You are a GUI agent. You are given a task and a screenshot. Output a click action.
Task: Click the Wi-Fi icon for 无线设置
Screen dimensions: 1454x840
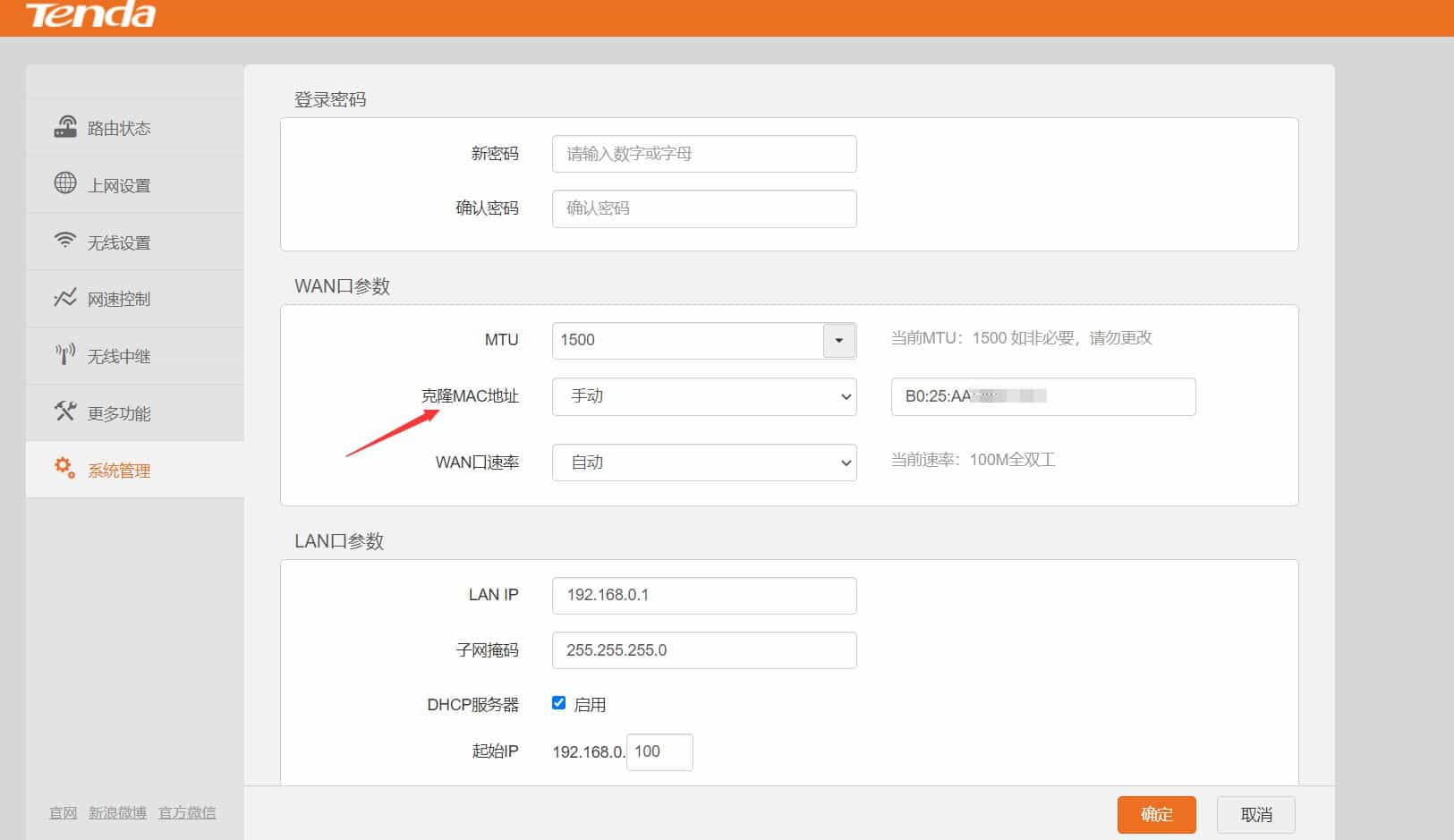65,240
